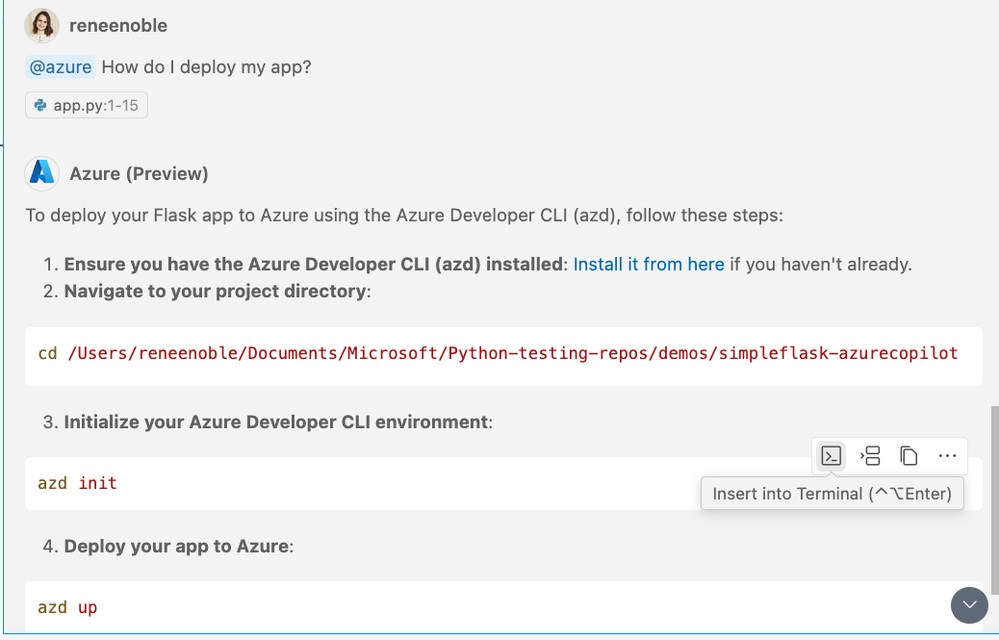Image resolution: width=999 pixels, height=640 pixels.
Task: Click the Azure (Preview) participant name
Action: point(139,173)
